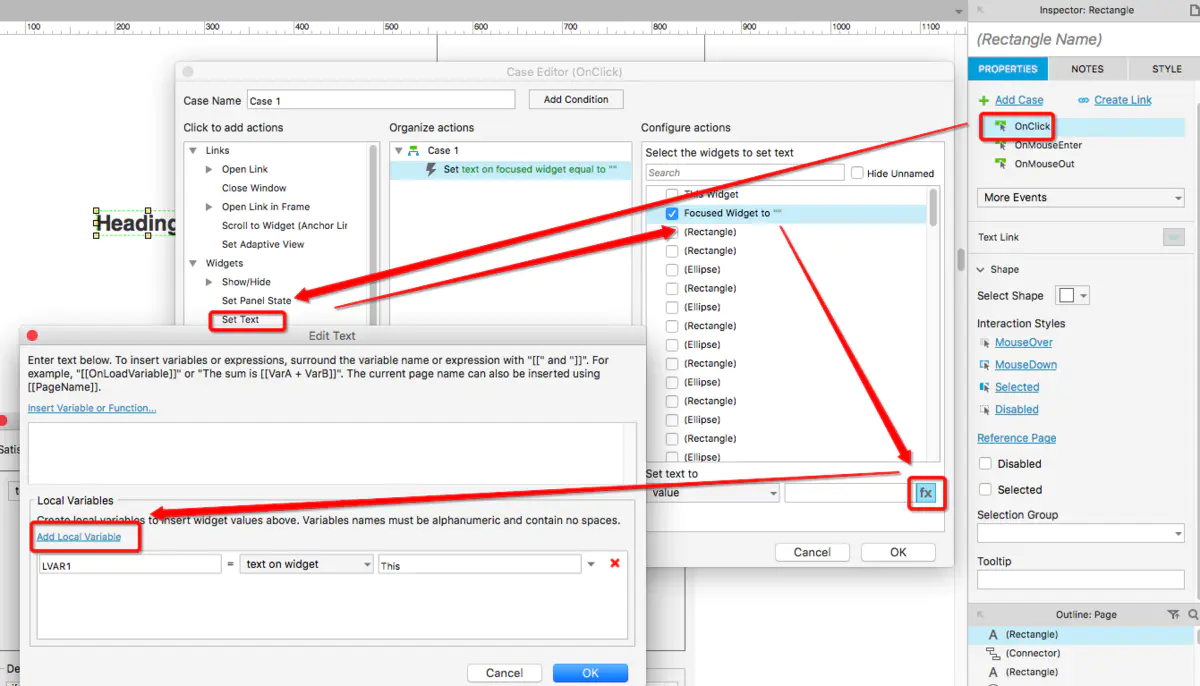This screenshot has width=1200, height=686.
Task: Open the Selected interaction style link
Action: point(1017,387)
